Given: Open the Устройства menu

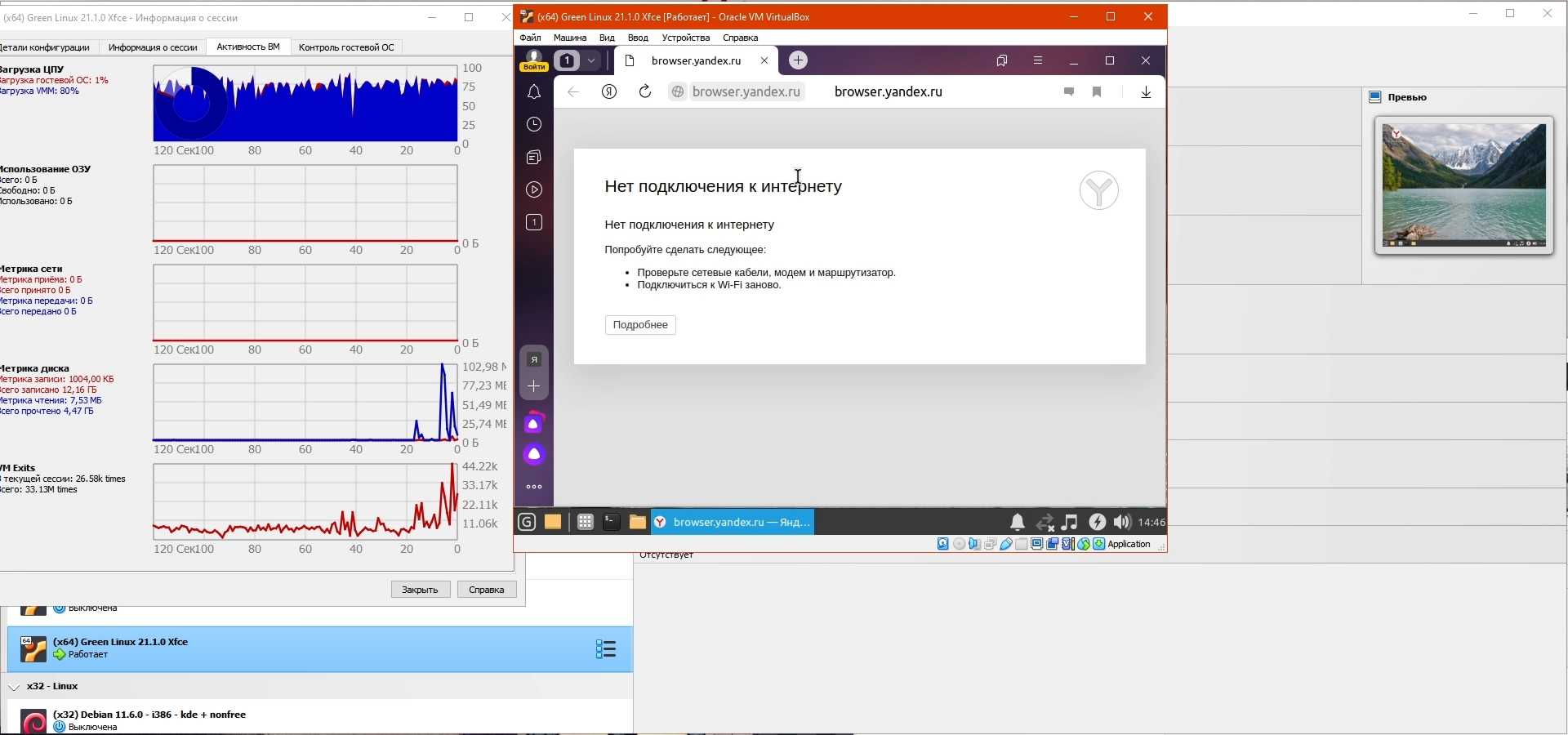Looking at the screenshot, I should 686,38.
